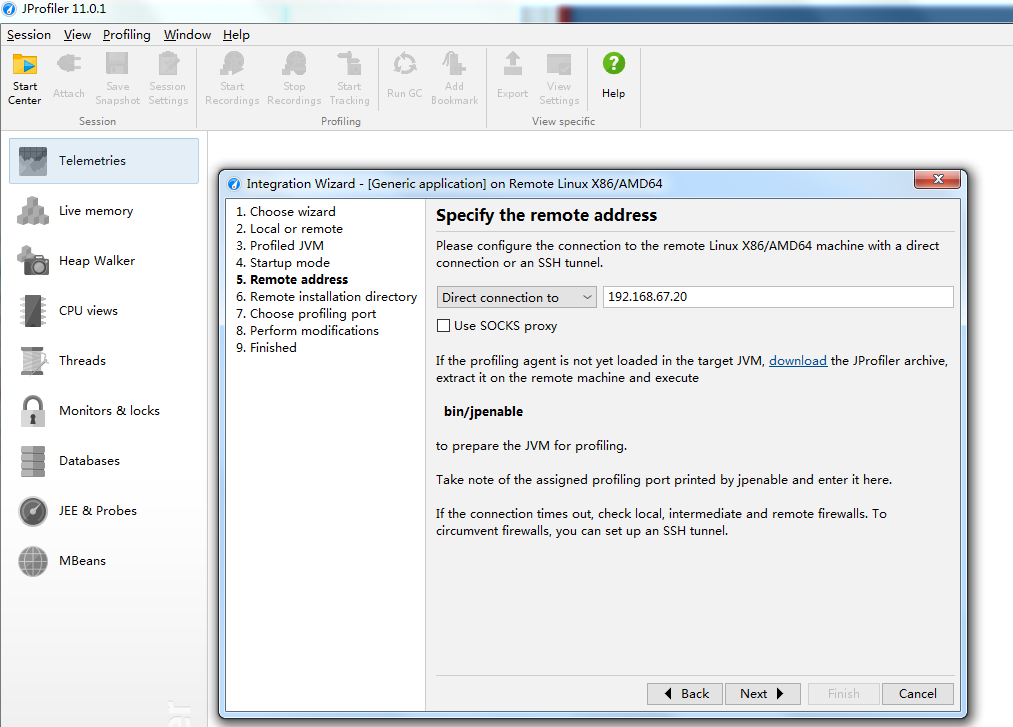
Task: Click wizard step 5. Remote address
Action: (x=292, y=279)
